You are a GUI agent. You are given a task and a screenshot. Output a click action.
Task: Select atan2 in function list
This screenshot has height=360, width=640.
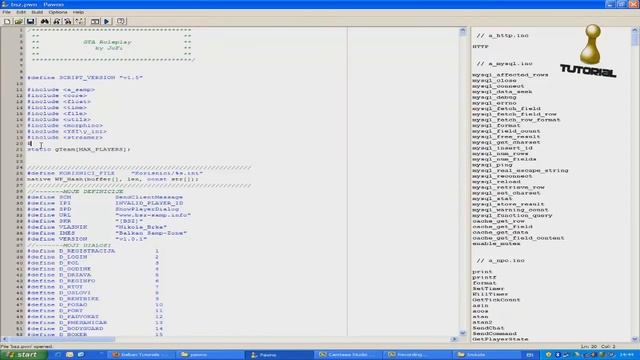482,322
